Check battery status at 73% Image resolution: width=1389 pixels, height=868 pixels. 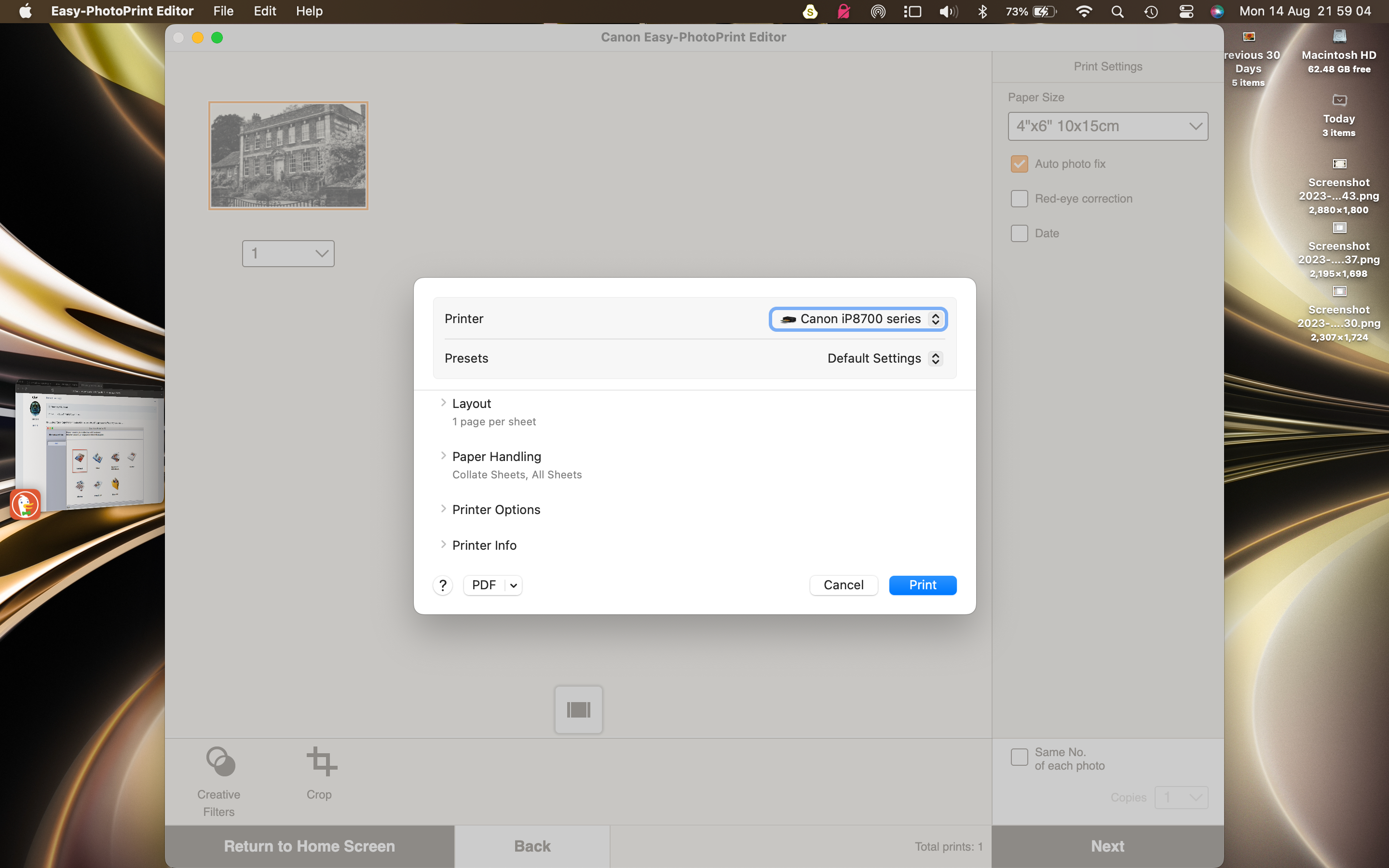tap(1031, 12)
